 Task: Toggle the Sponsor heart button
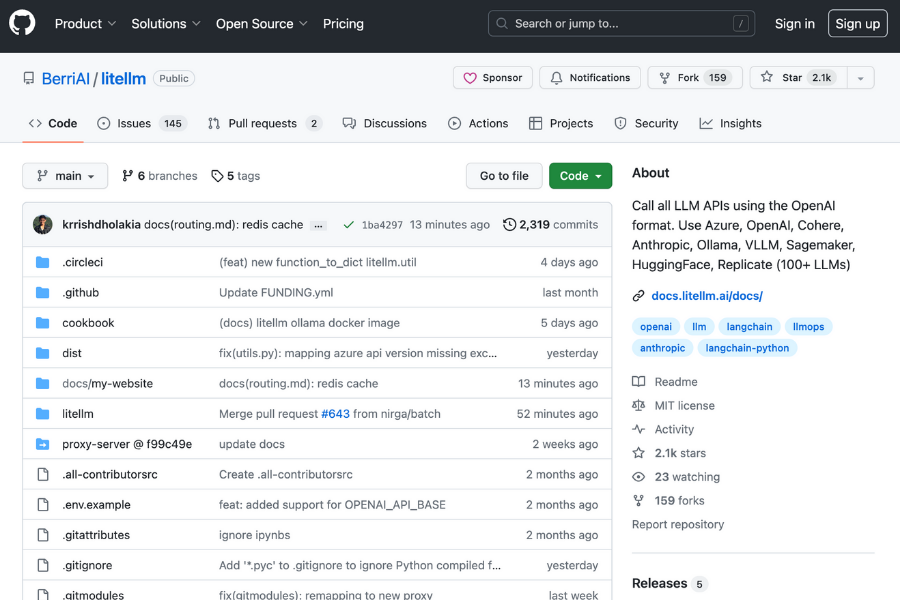492,77
